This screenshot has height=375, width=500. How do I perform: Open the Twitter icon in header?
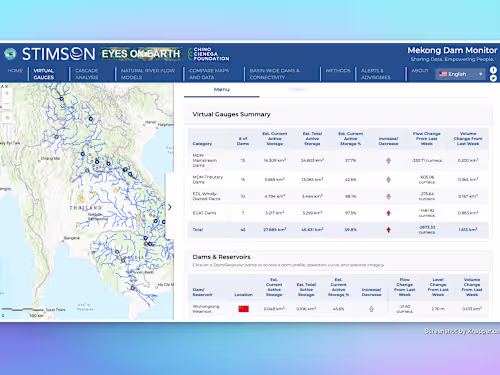(x=493, y=78)
